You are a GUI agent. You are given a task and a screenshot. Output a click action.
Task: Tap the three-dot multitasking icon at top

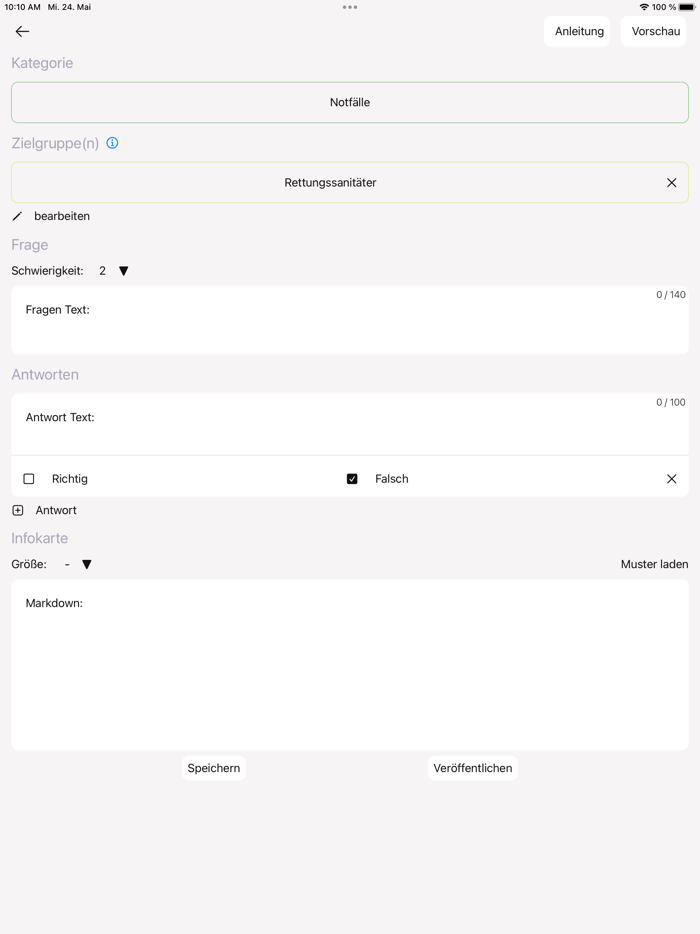(350, 7)
